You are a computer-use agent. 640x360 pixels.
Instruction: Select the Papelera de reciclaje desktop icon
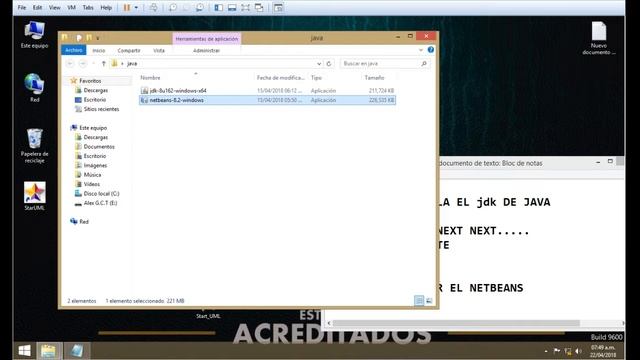tap(34, 146)
